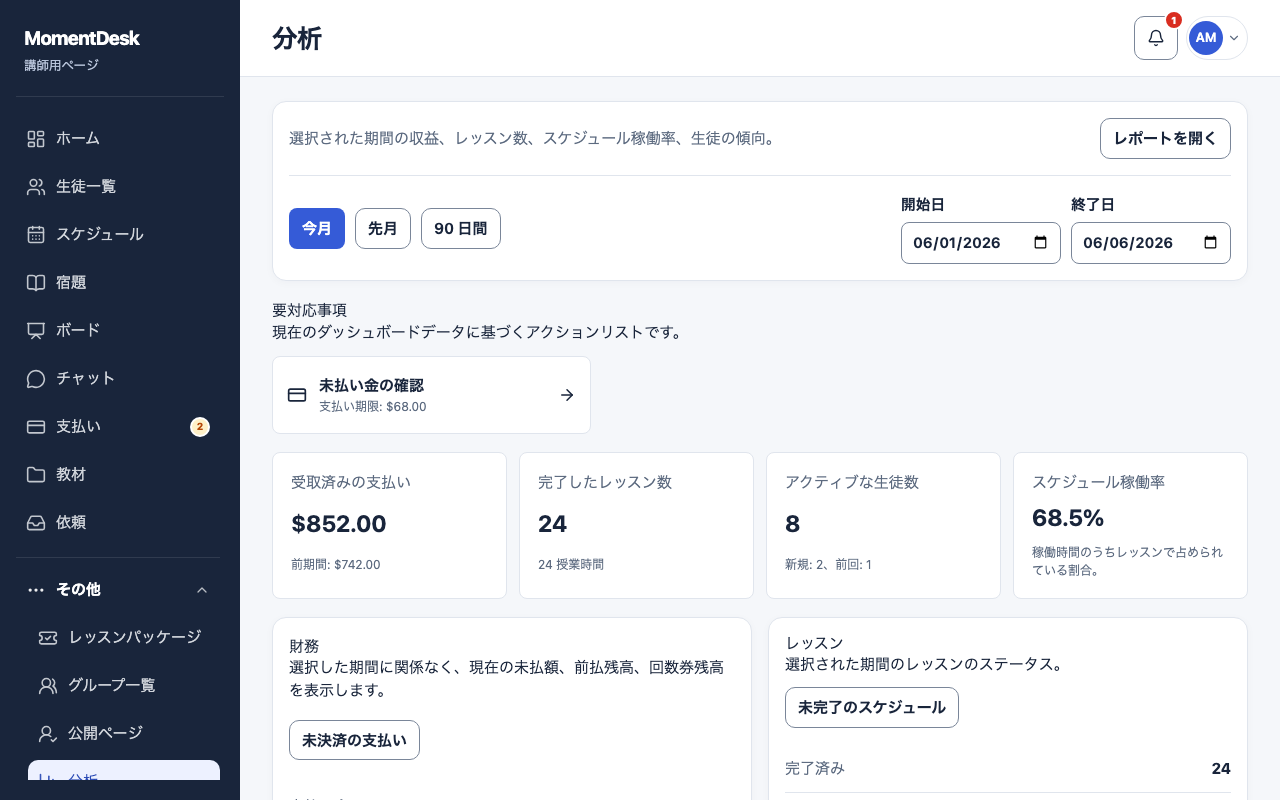This screenshot has width=1280, height=800.
Task: Click the card icon on 未払い金の確認
Action: click(297, 395)
